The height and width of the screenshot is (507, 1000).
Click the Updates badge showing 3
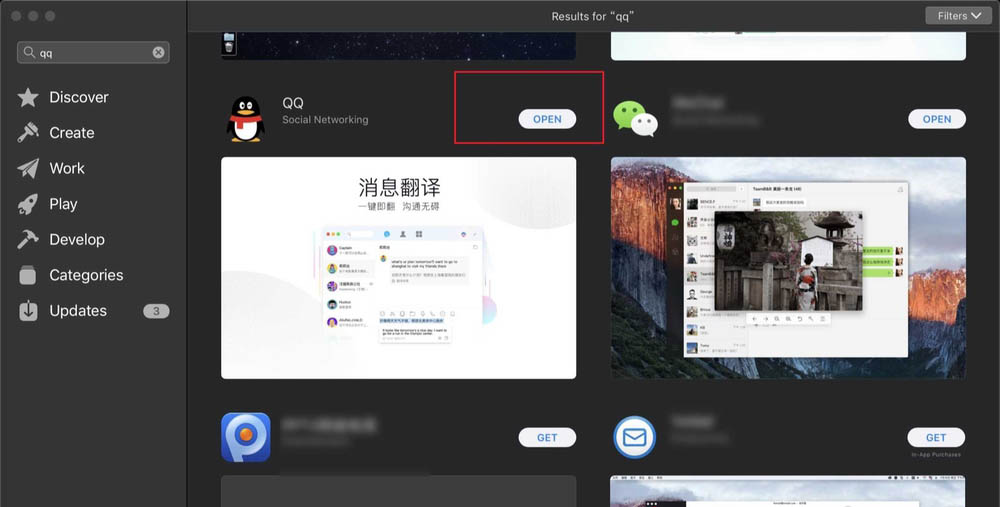[x=156, y=311]
